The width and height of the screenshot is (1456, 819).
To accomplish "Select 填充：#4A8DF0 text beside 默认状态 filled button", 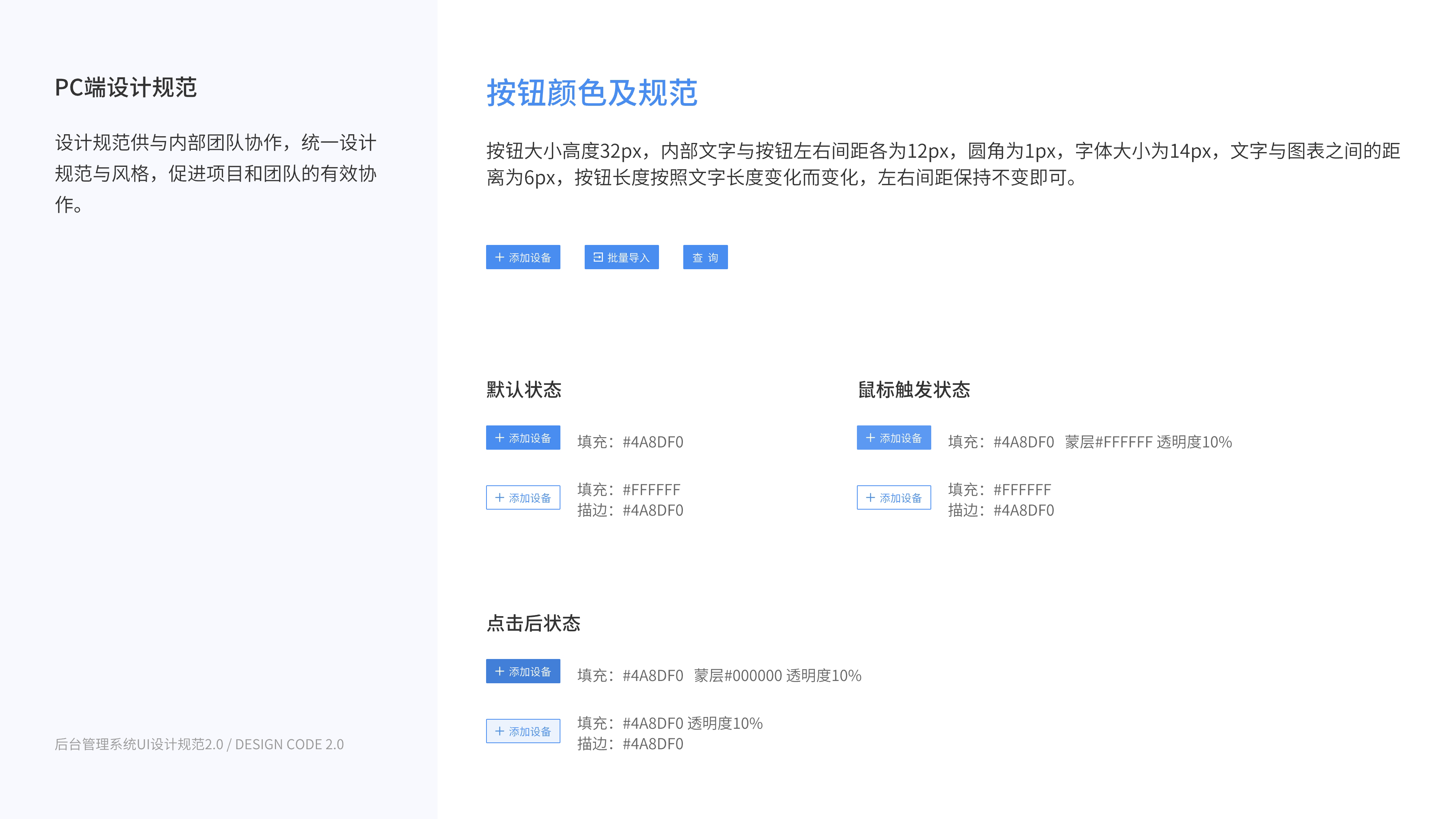I will (630, 441).
